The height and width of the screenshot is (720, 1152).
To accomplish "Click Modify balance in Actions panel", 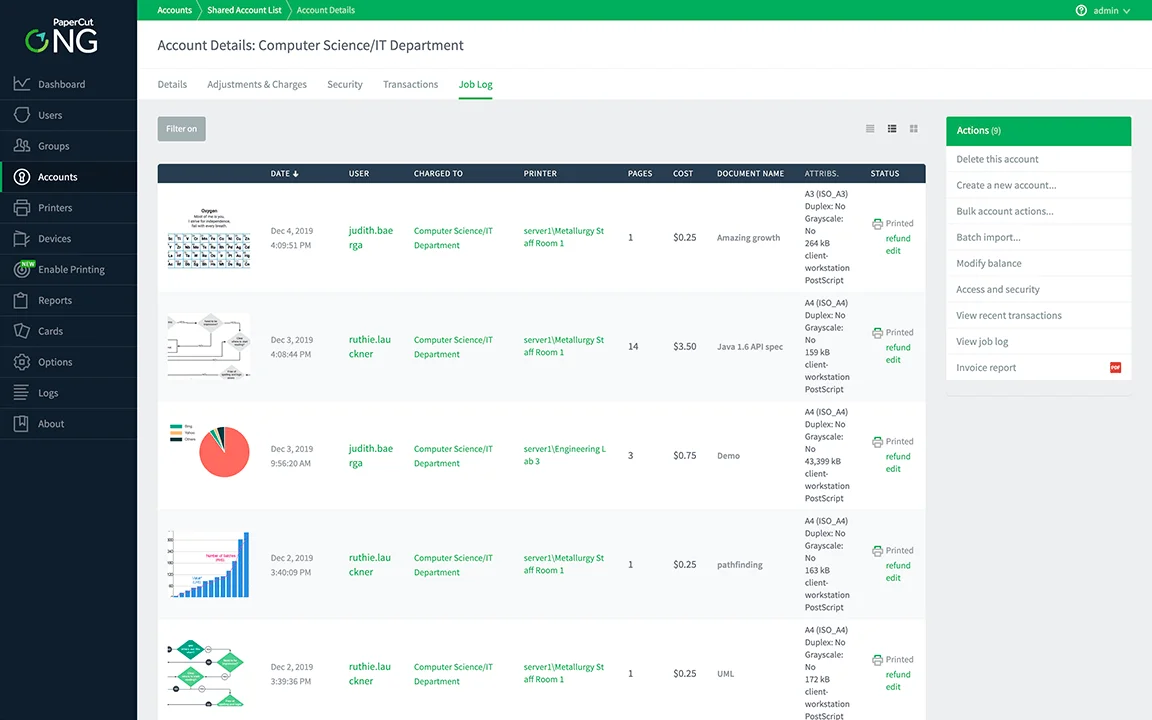I will pos(988,263).
